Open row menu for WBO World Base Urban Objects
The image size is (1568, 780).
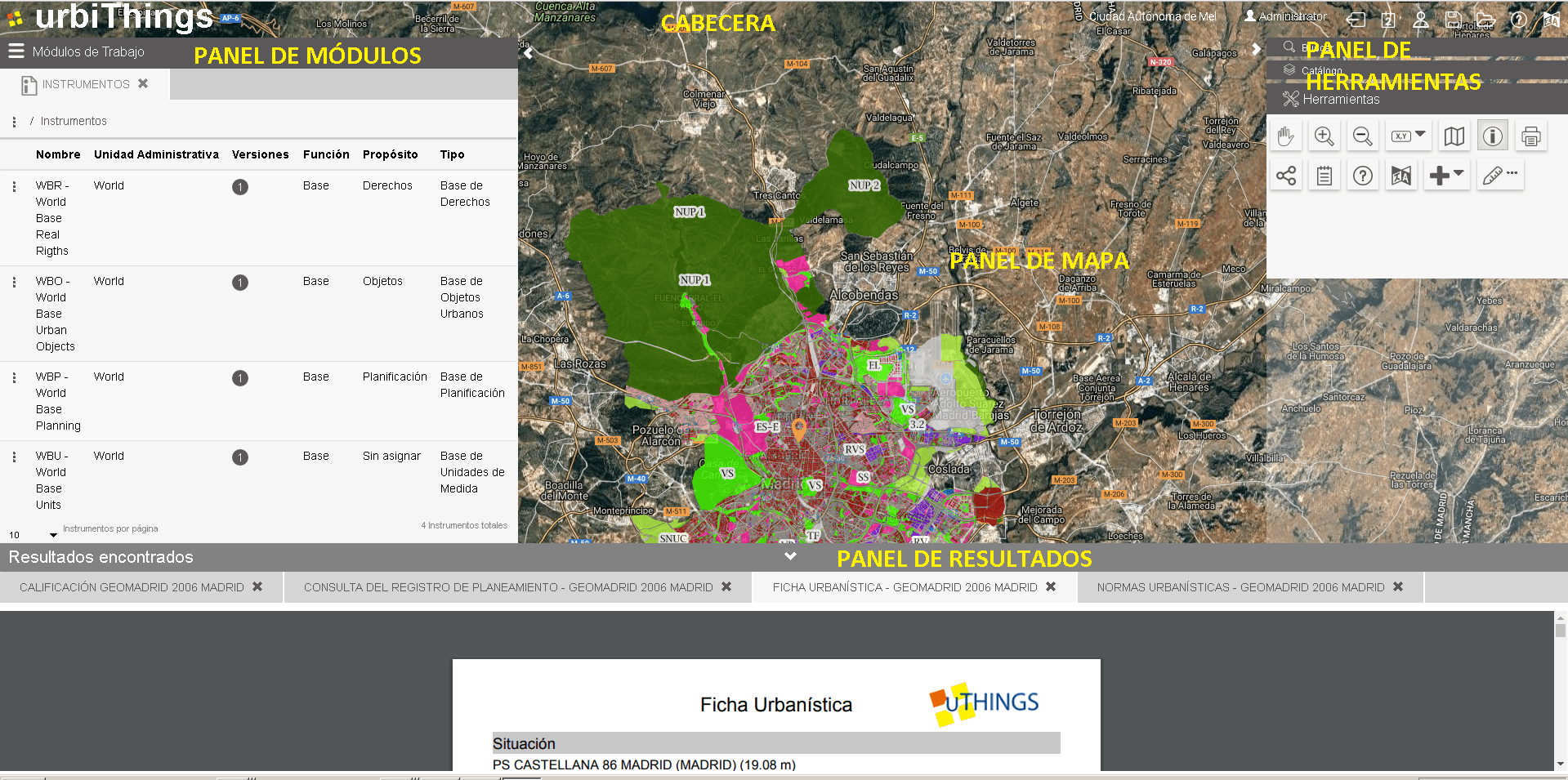click(14, 283)
